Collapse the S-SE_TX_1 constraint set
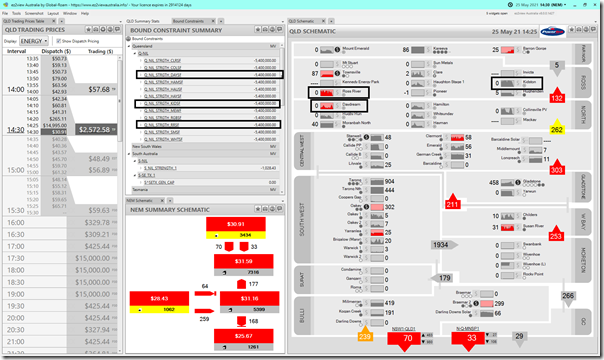 135,175
